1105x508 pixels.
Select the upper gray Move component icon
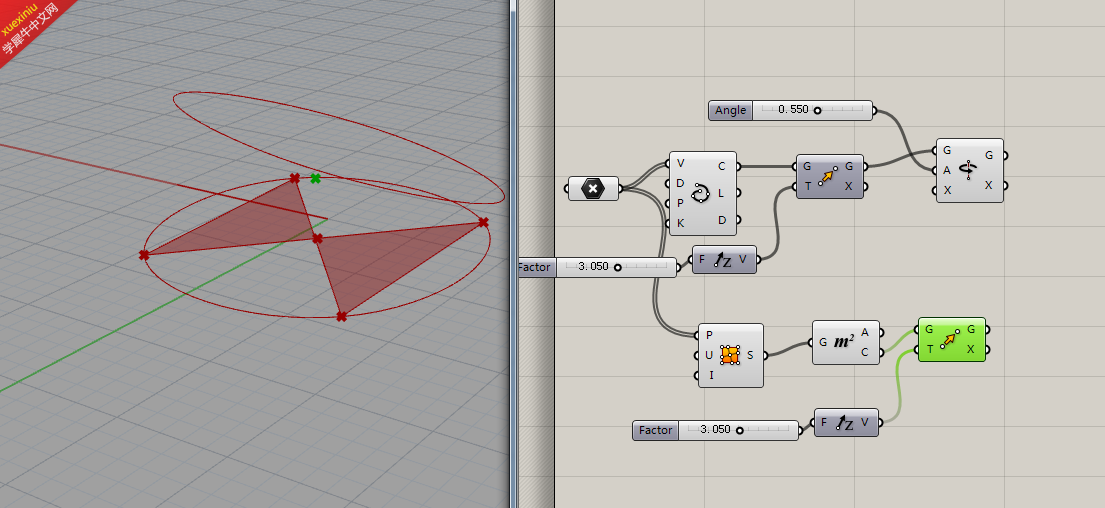point(828,176)
